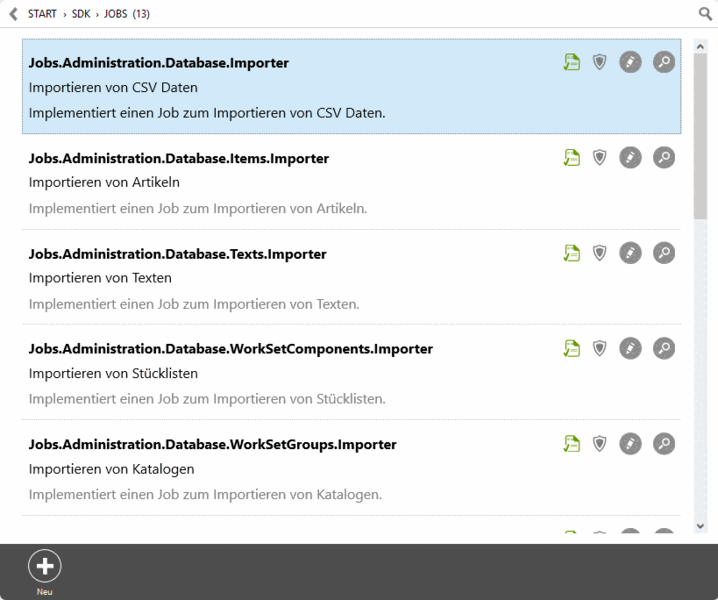Click the scrollbar down arrow
The height and width of the screenshot is (600, 718).
click(x=700, y=526)
